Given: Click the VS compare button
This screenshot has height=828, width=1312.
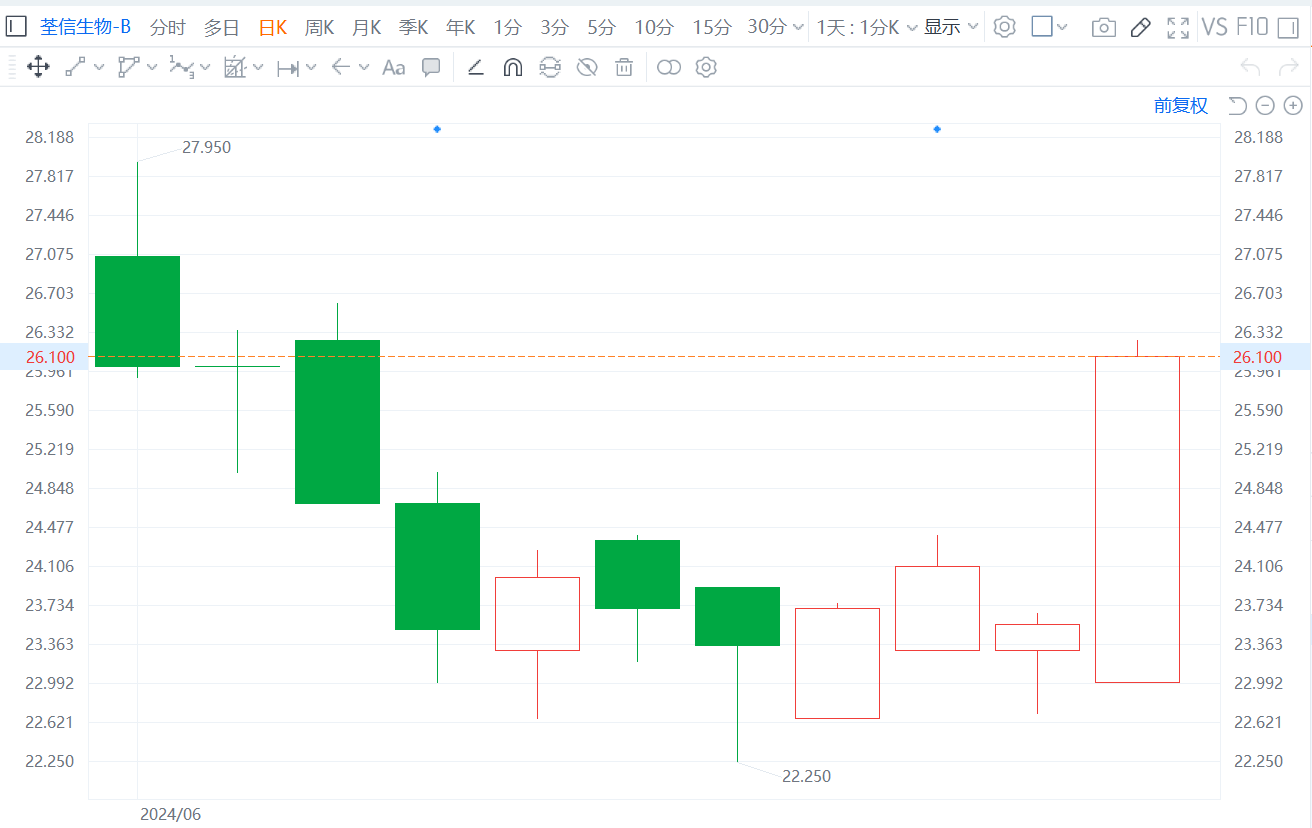Looking at the screenshot, I should (x=1214, y=27).
